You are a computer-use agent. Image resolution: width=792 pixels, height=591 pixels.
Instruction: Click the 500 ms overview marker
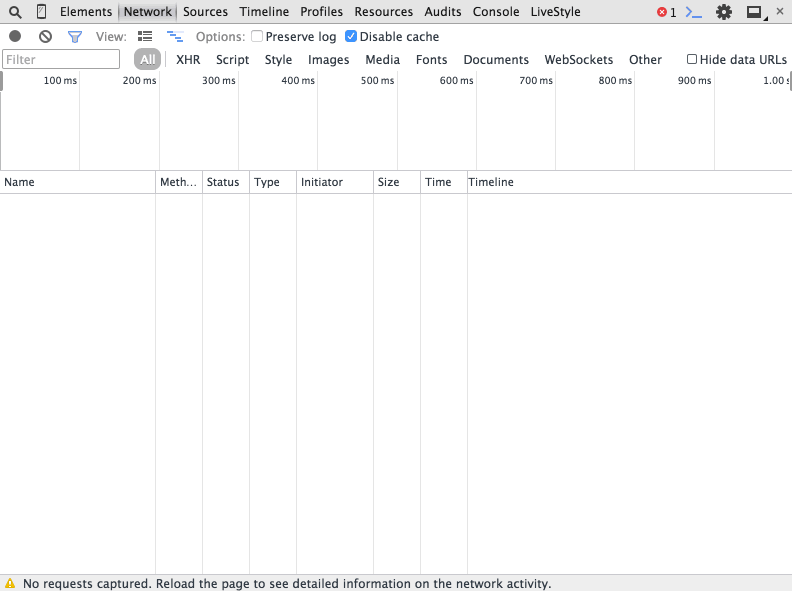377,80
